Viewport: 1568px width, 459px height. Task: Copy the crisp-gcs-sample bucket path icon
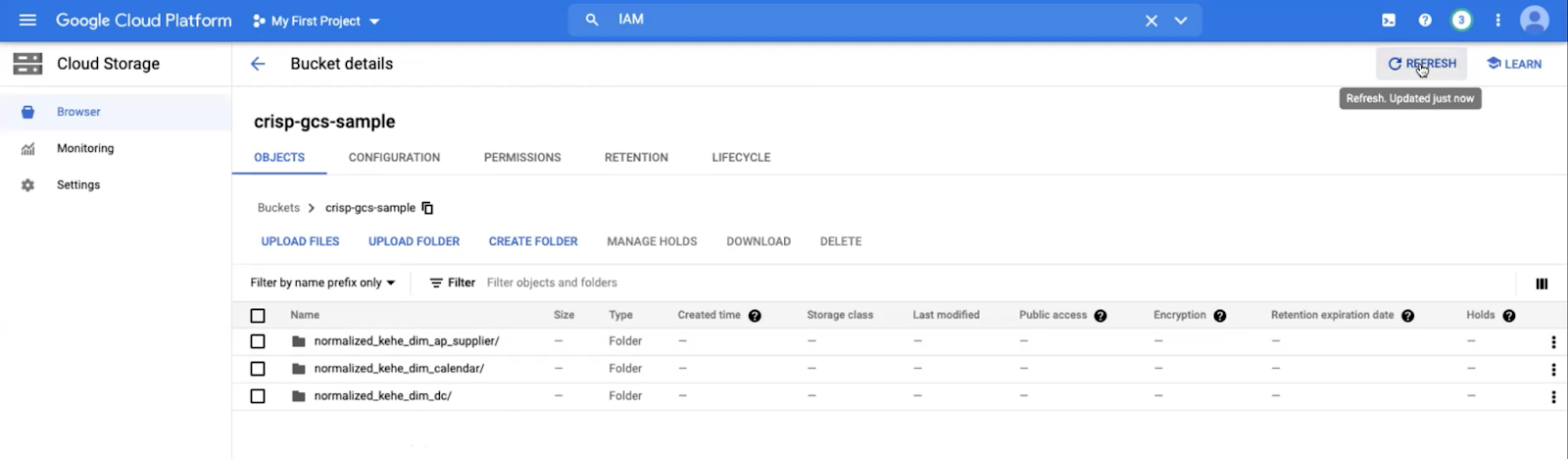point(427,208)
